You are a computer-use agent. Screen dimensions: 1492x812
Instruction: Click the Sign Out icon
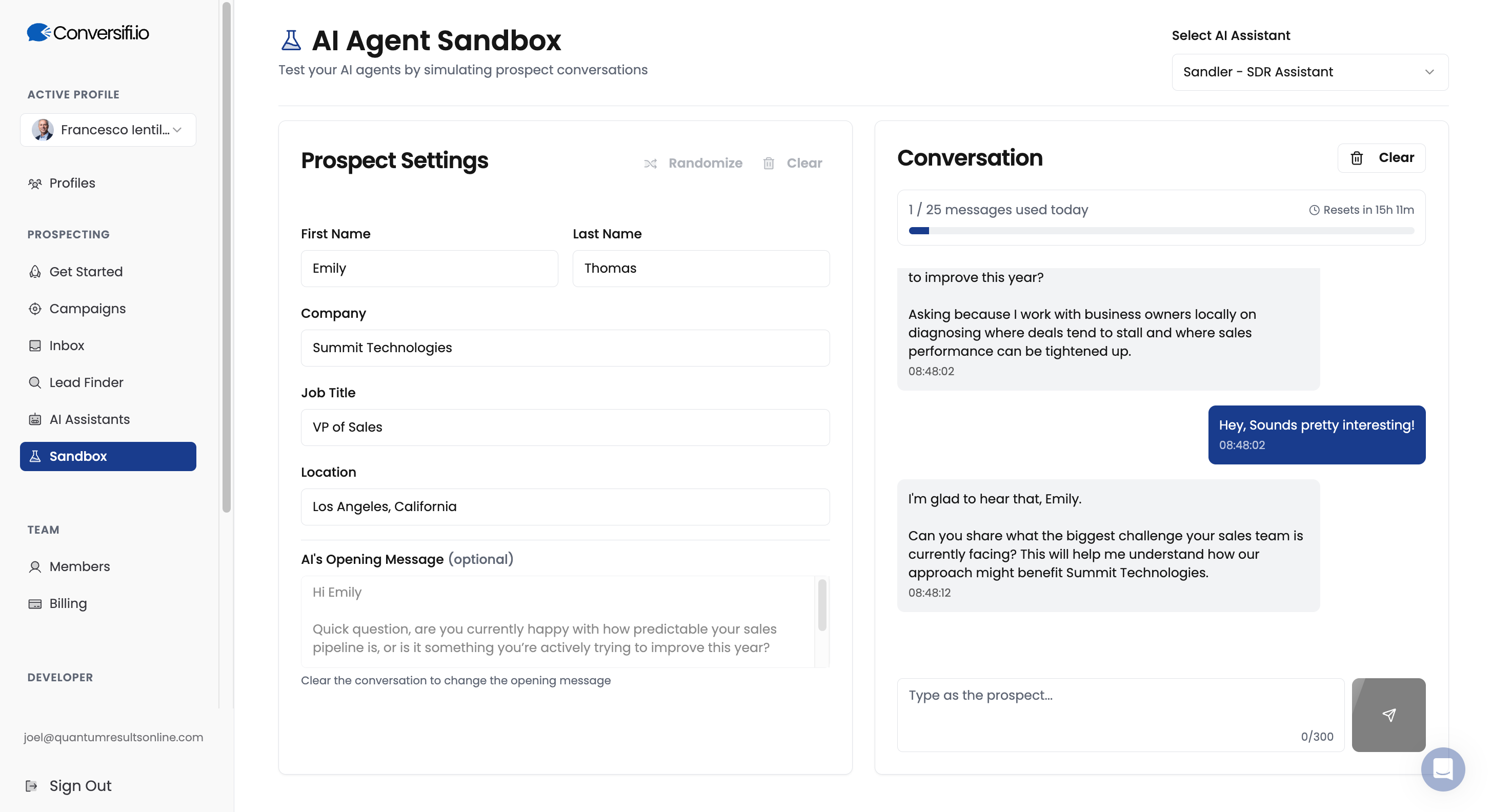[x=33, y=785]
